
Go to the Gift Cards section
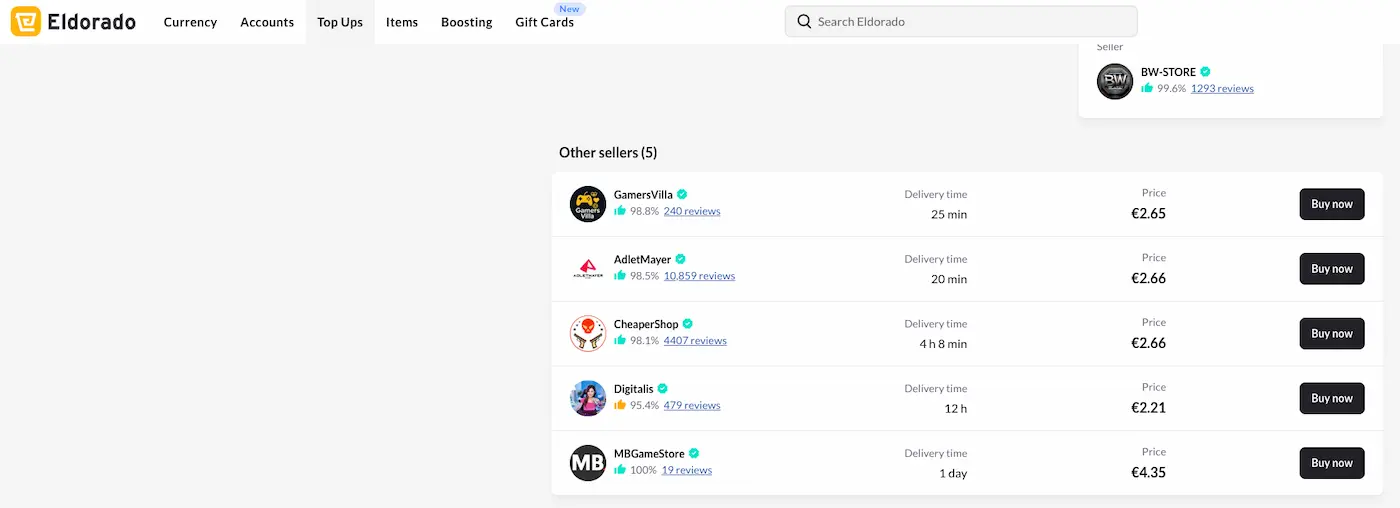544,22
